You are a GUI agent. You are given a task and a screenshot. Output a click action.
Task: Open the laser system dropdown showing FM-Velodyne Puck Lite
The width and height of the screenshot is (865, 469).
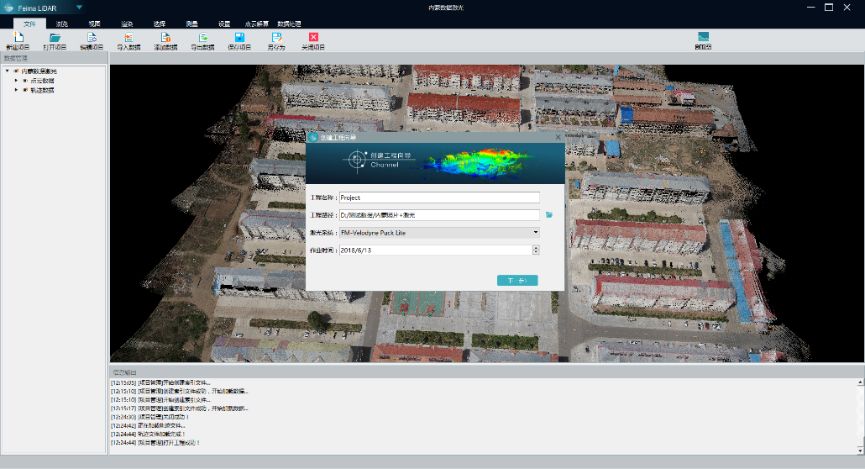(x=536, y=232)
